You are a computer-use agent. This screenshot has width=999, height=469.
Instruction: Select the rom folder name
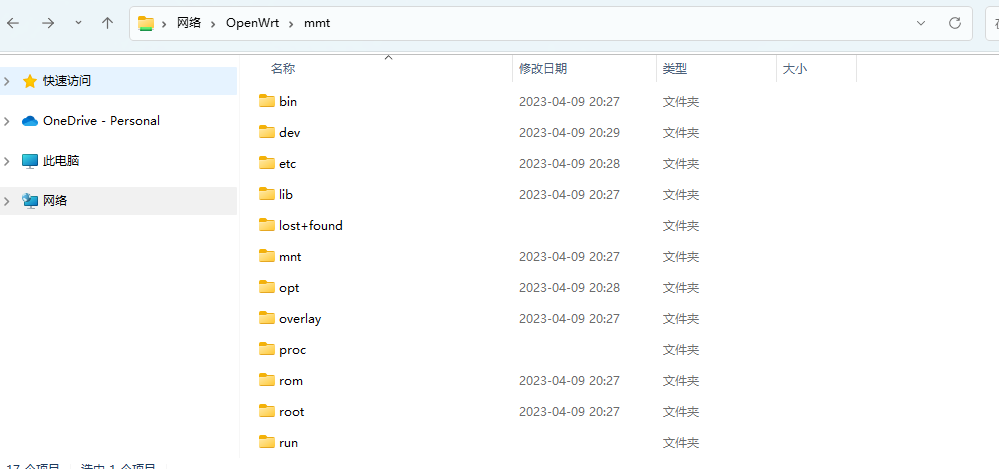pos(291,381)
